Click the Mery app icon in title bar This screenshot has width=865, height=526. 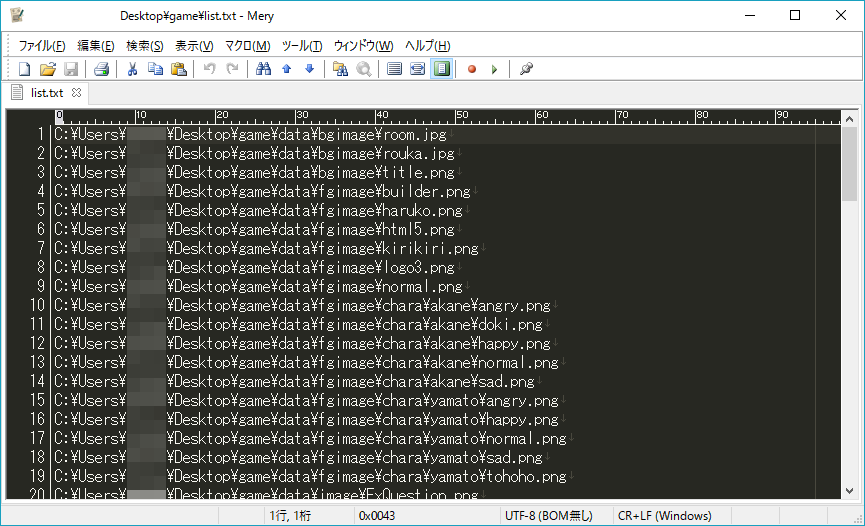17,15
